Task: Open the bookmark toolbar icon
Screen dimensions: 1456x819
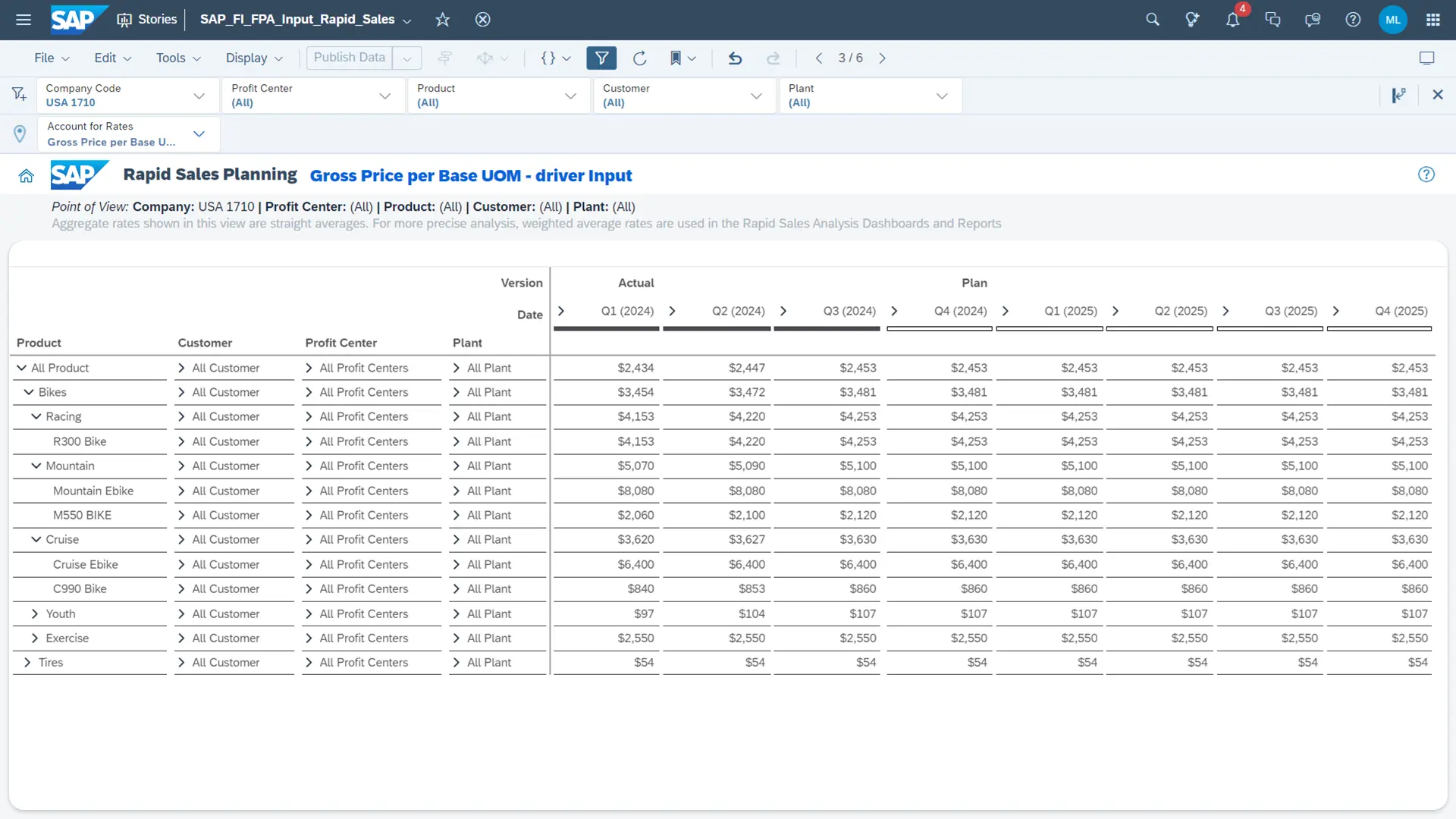Action: 676,58
